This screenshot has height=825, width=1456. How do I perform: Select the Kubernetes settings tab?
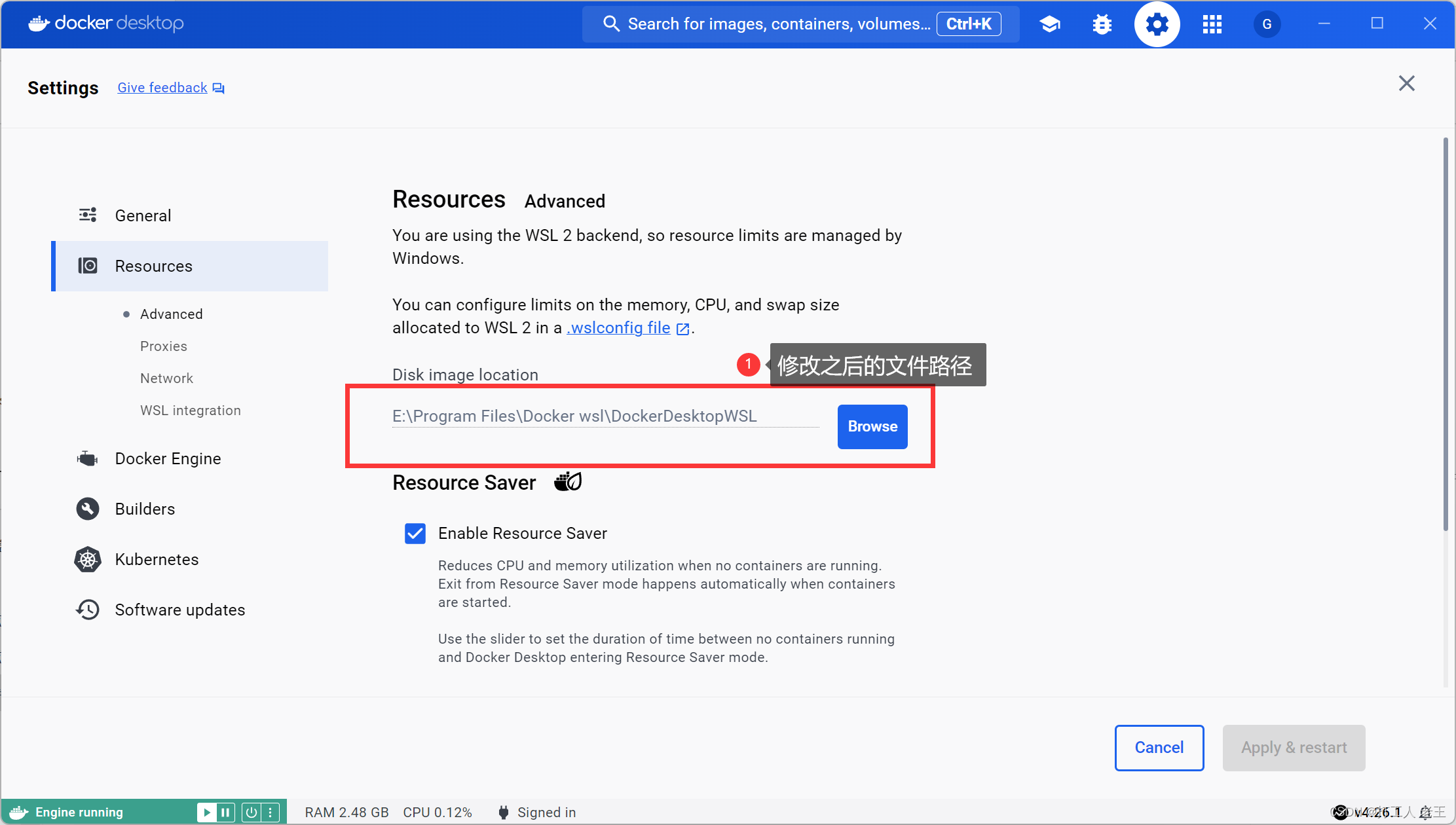[x=190, y=559]
